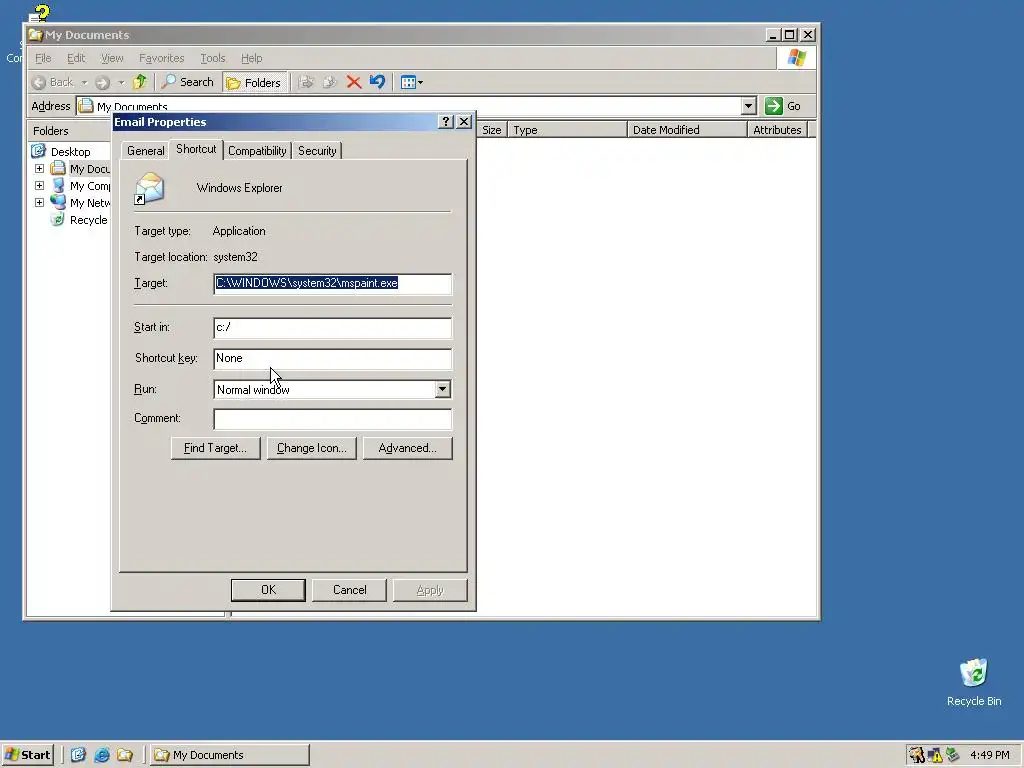Image resolution: width=1024 pixels, height=768 pixels.
Task: Click the blue Undo arrow icon
Action: point(377,82)
